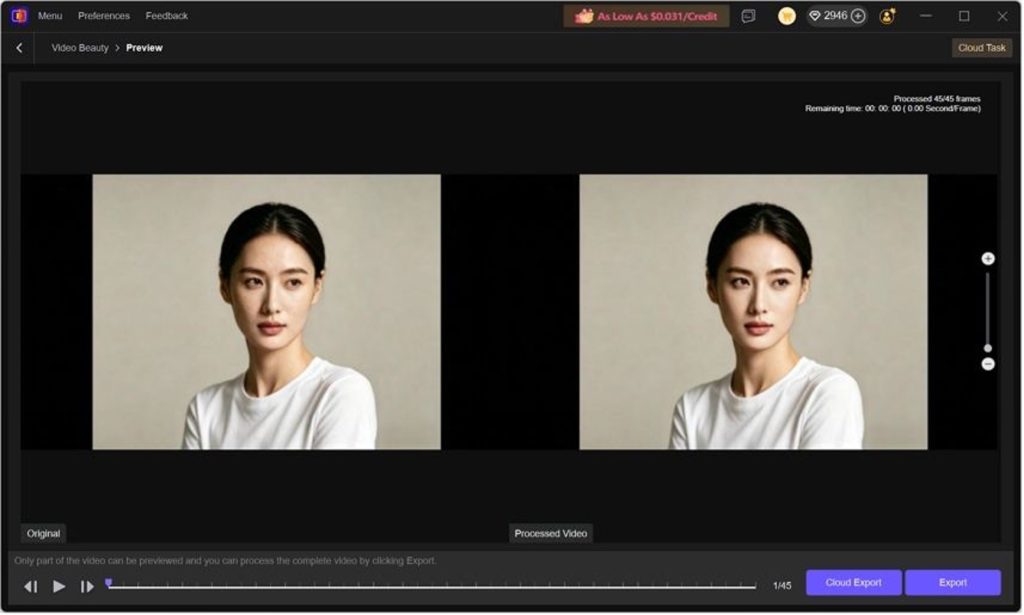Open Preferences menu
The width and height of the screenshot is (1024, 615).
click(104, 16)
